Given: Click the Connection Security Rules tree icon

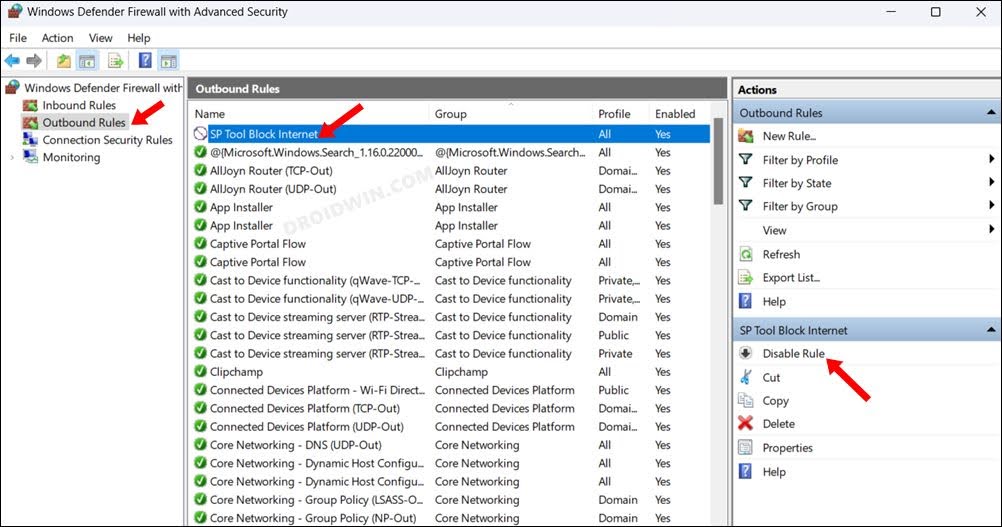Looking at the screenshot, I should coord(30,139).
